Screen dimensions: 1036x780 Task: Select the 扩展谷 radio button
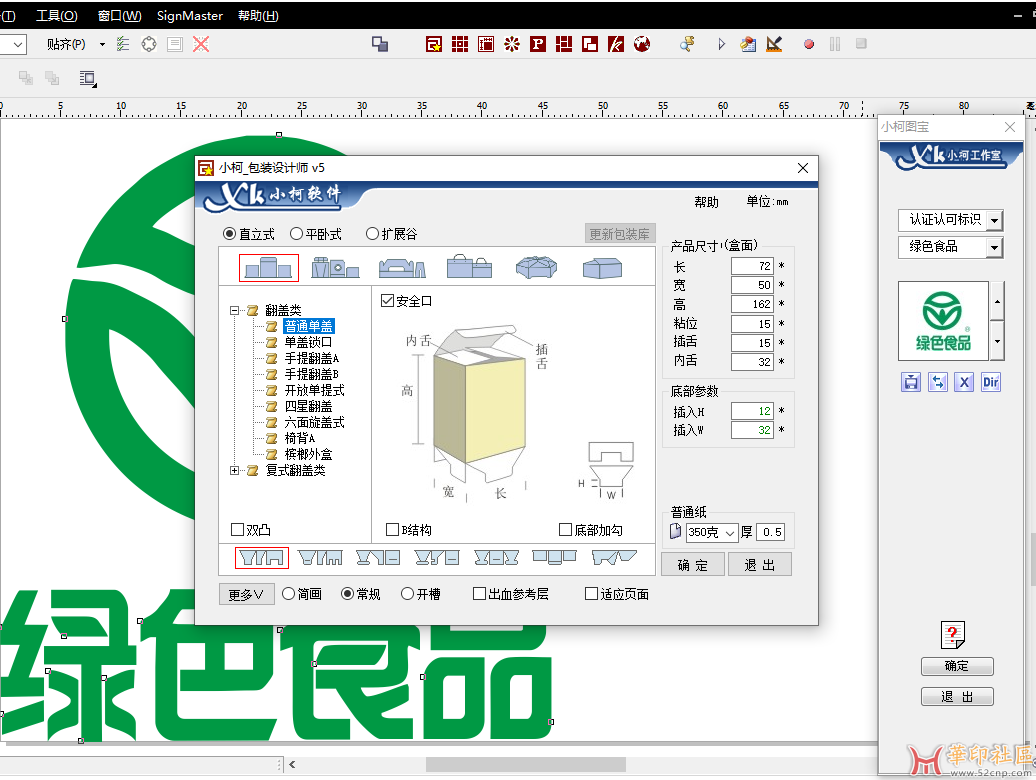(x=372, y=234)
